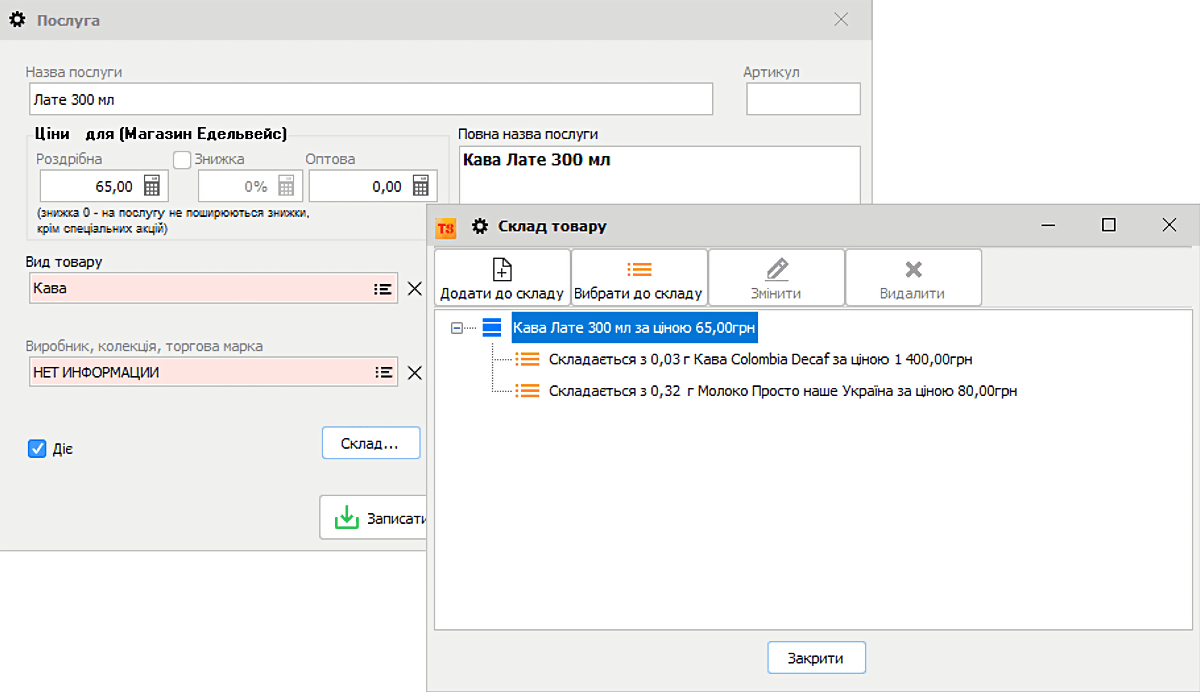Click calculator icon in Знижка field
Image resolution: width=1200 pixels, height=692 pixels.
(x=286, y=187)
